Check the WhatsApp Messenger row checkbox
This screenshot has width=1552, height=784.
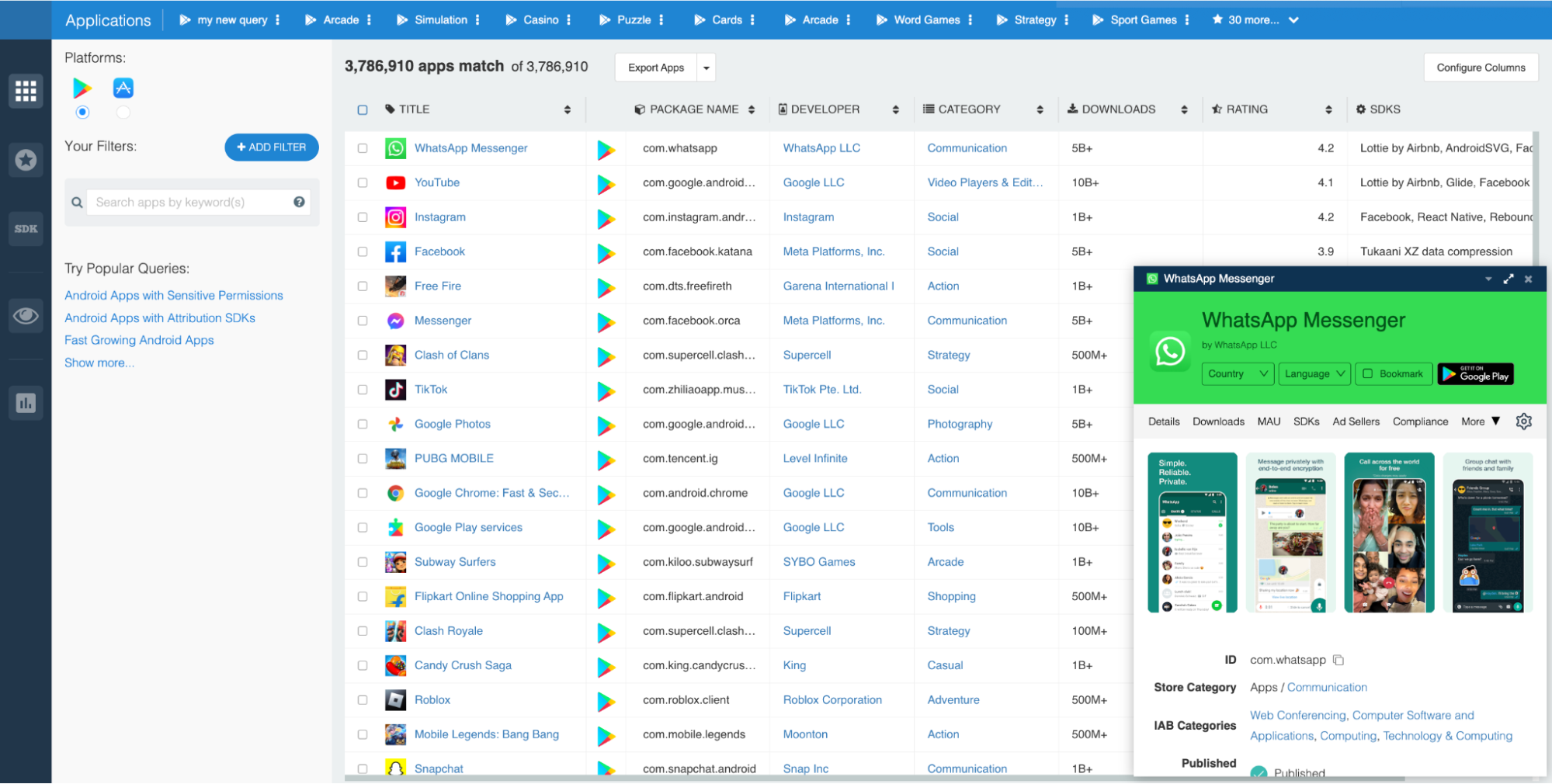click(363, 148)
